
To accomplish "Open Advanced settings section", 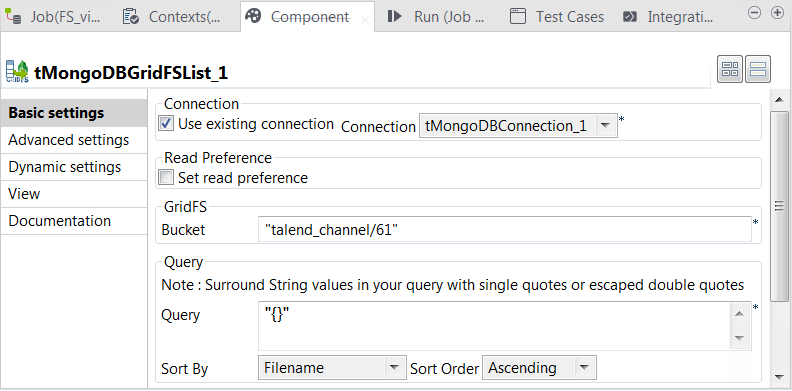I will [x=74, y=140].
